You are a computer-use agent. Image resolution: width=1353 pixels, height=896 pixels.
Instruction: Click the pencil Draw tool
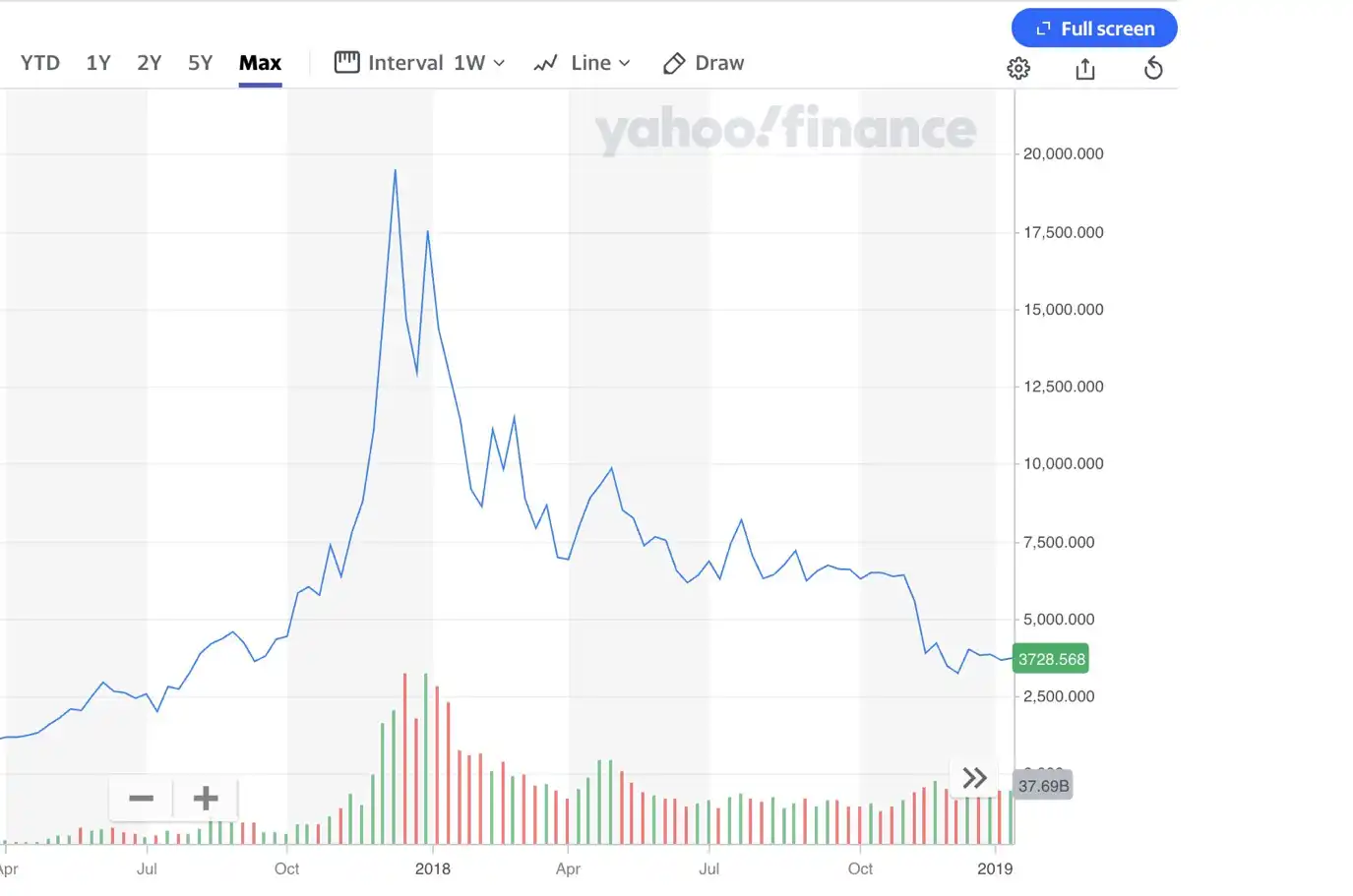(x=704, y=63)
